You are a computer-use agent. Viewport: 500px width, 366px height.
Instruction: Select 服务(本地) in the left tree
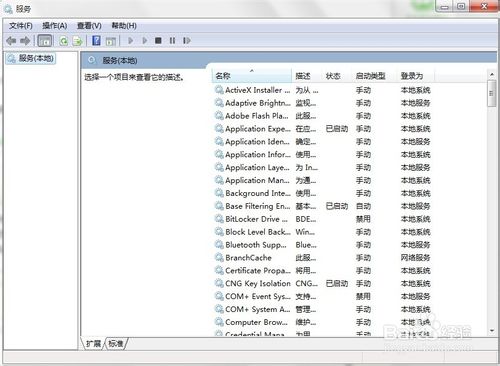click(31, 59)
